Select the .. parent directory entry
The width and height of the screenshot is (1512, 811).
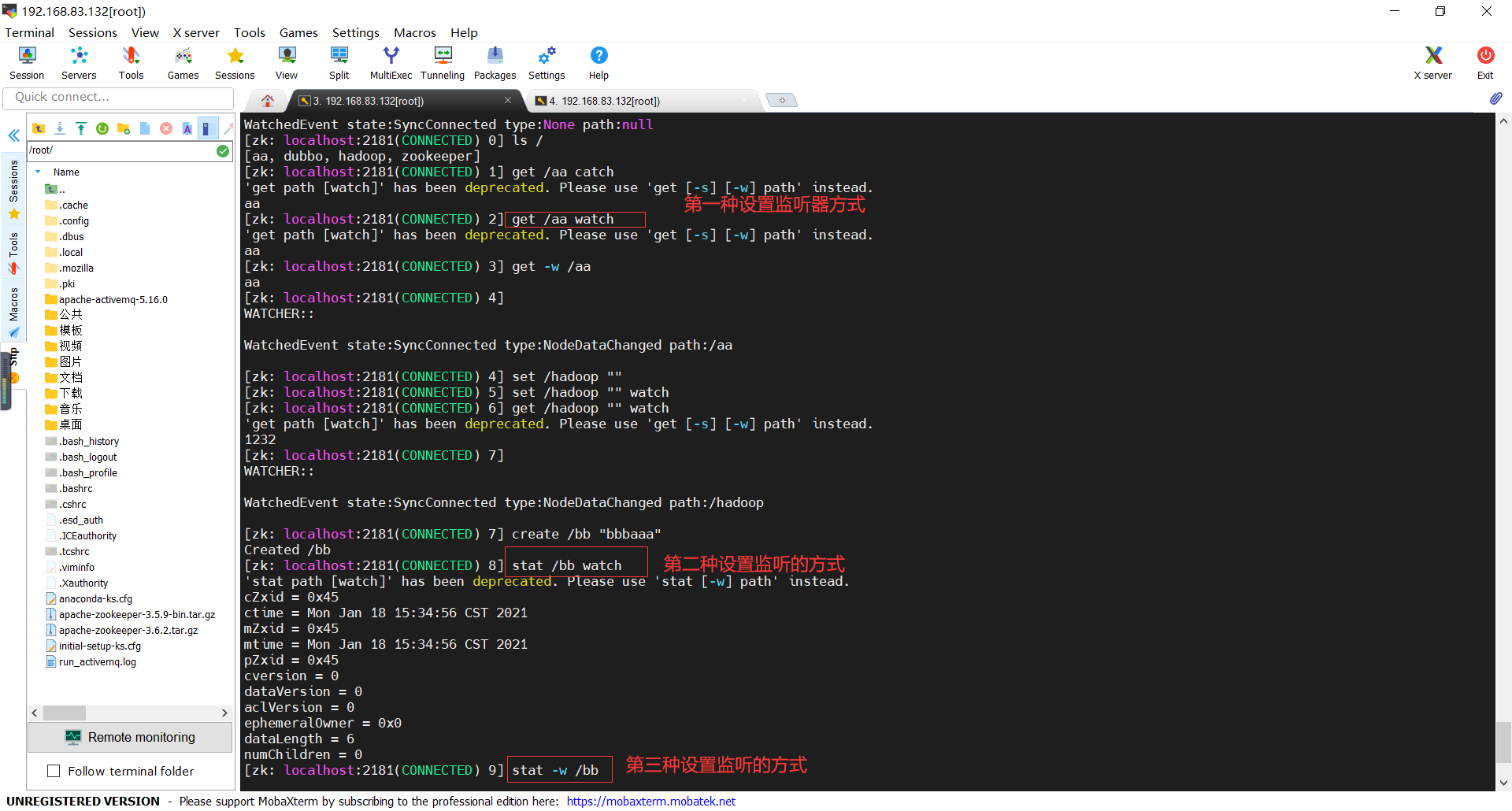click(x=55, y=189)
